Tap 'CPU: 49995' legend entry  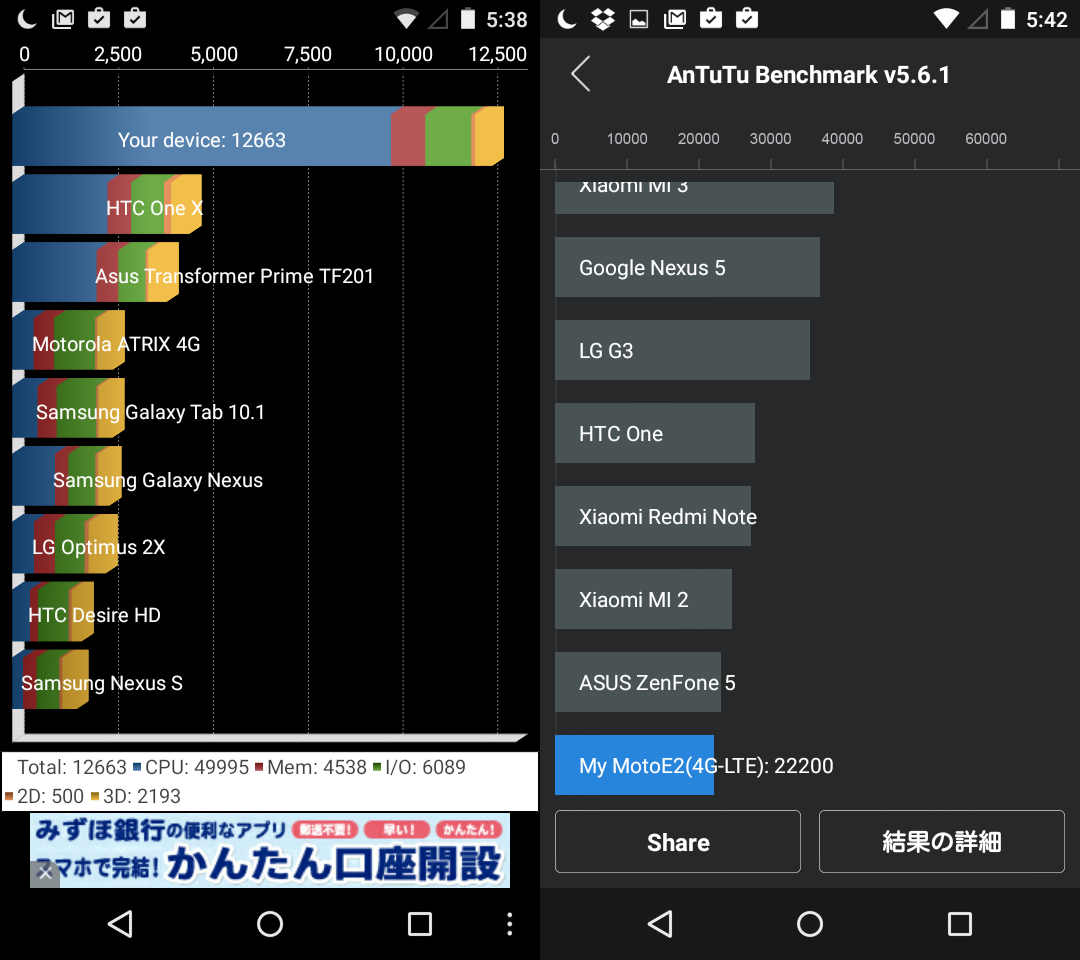point(191,767)
